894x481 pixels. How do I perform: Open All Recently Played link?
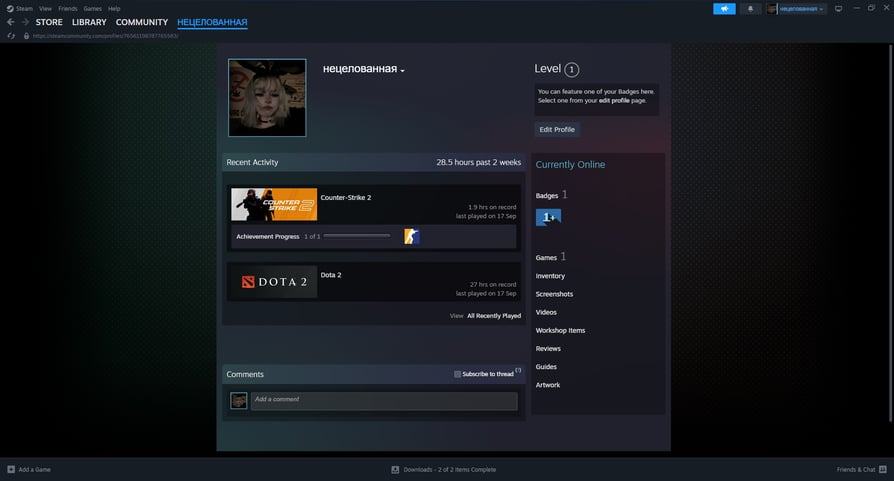(x=494, y=316)
